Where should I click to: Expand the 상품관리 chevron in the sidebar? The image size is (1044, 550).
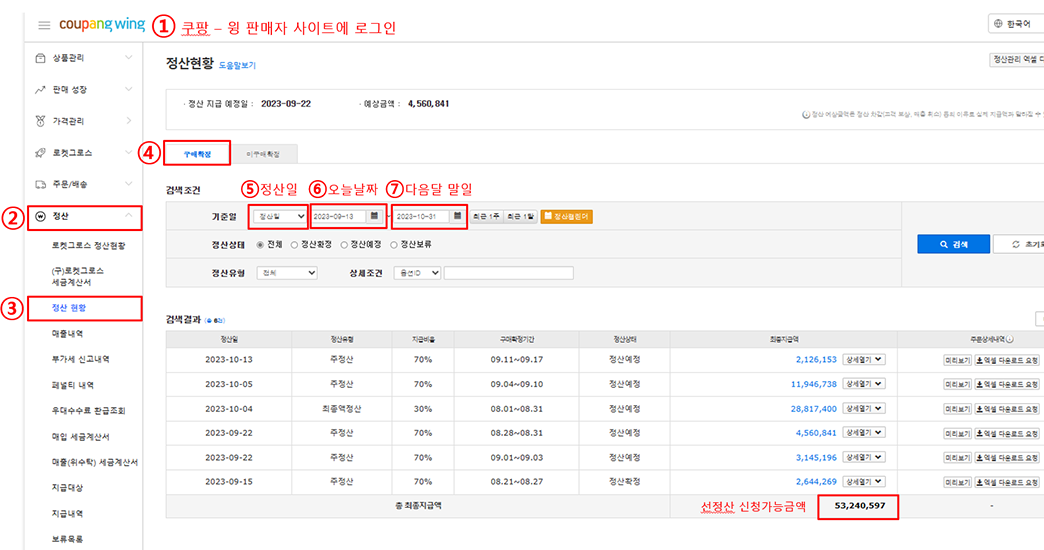[129, 57]
